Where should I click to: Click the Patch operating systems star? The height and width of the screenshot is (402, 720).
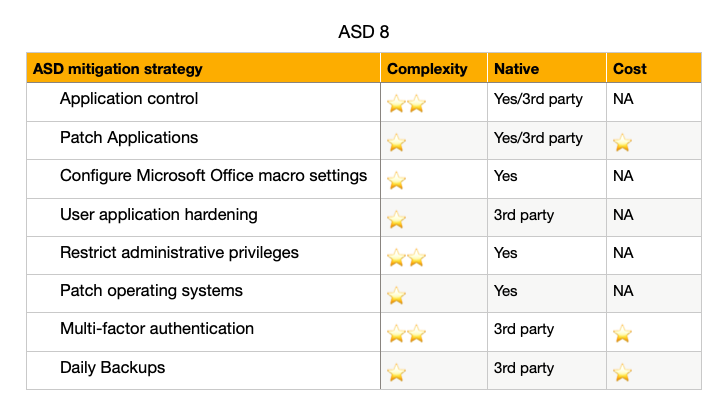pyautogui.click(x=396, y=295)
